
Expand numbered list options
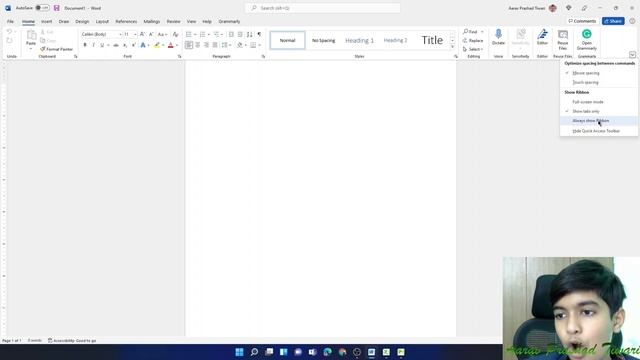[209, 34]
